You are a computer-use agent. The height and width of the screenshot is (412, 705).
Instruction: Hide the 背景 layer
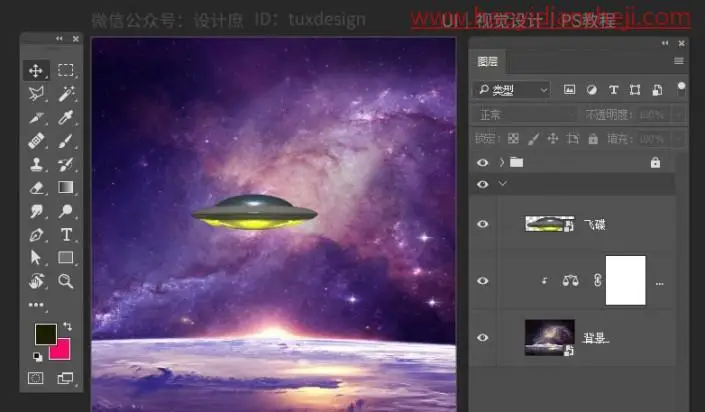pos(482,337)
